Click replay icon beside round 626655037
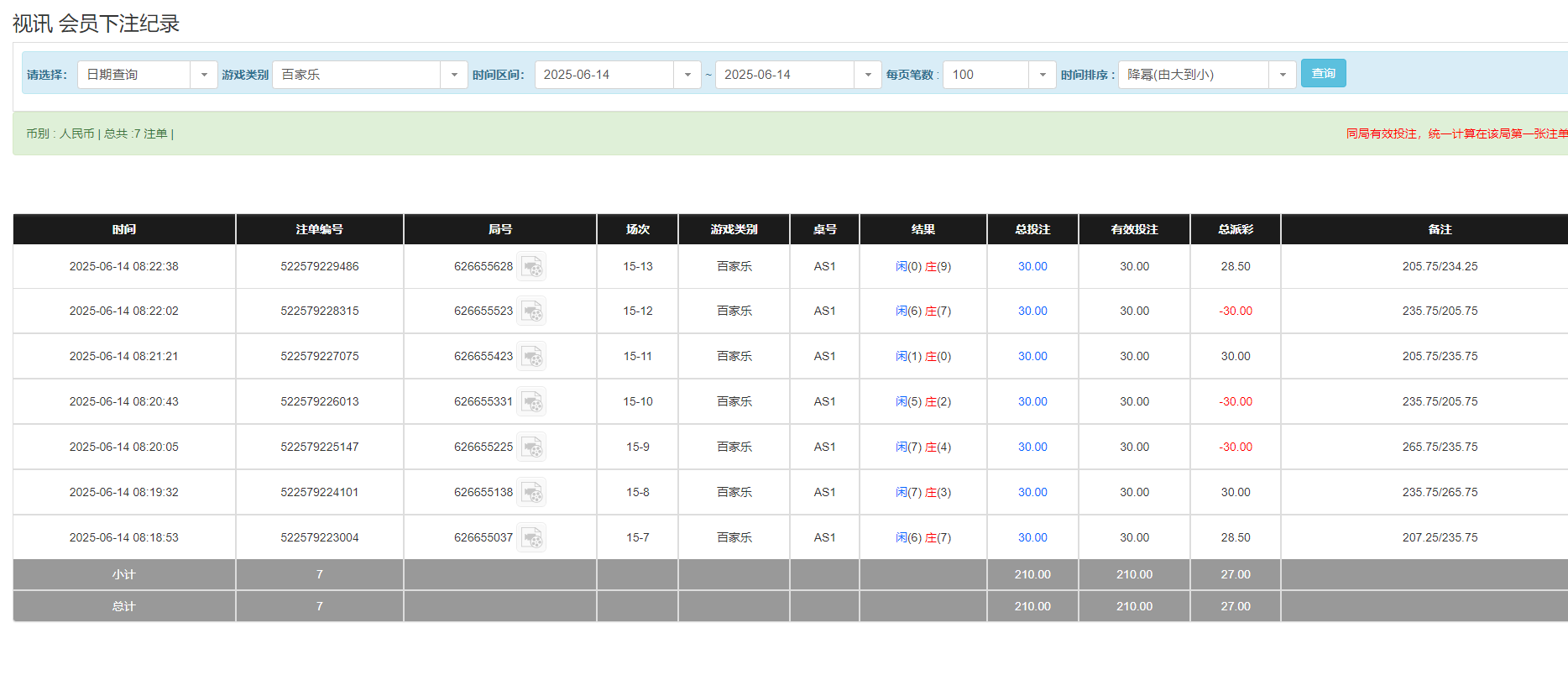The width and height of the screenshot is (1568, 675). click(531, 538)
